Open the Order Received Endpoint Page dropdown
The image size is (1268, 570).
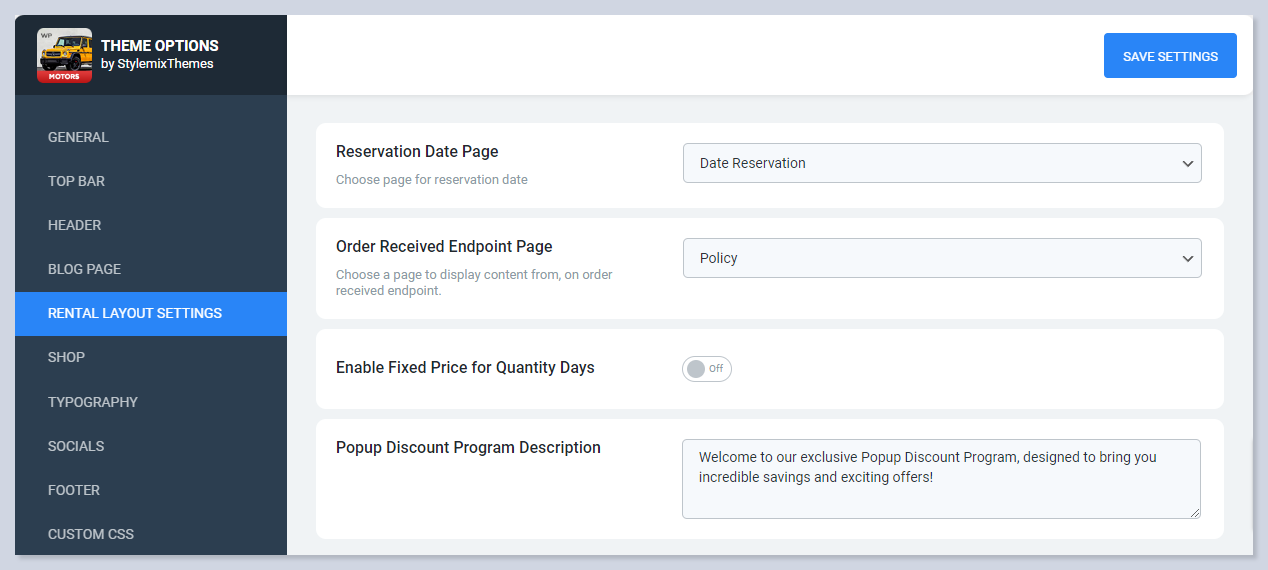pyautogui.click(x=941, y=258)
